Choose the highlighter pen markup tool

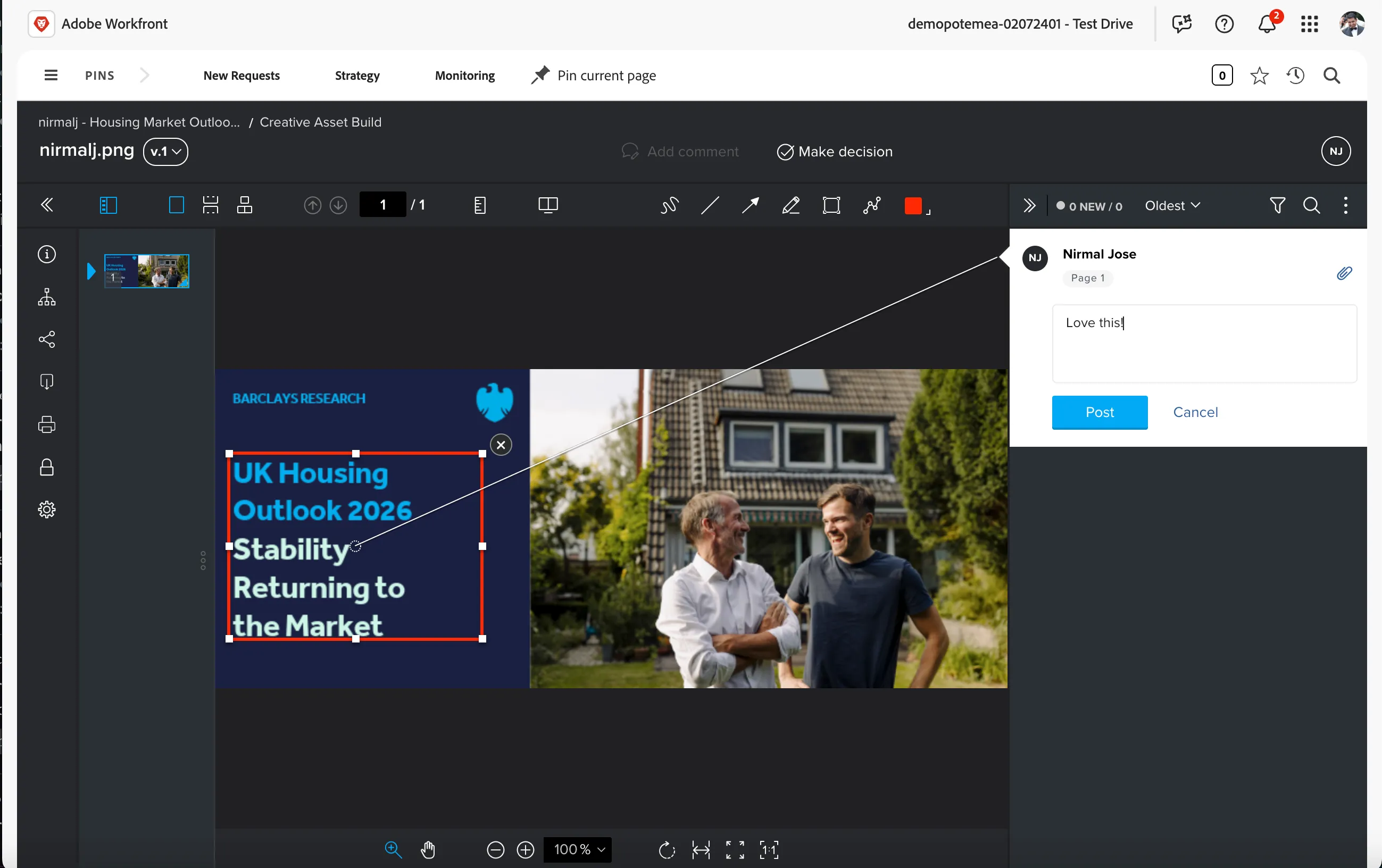[791, 205]
